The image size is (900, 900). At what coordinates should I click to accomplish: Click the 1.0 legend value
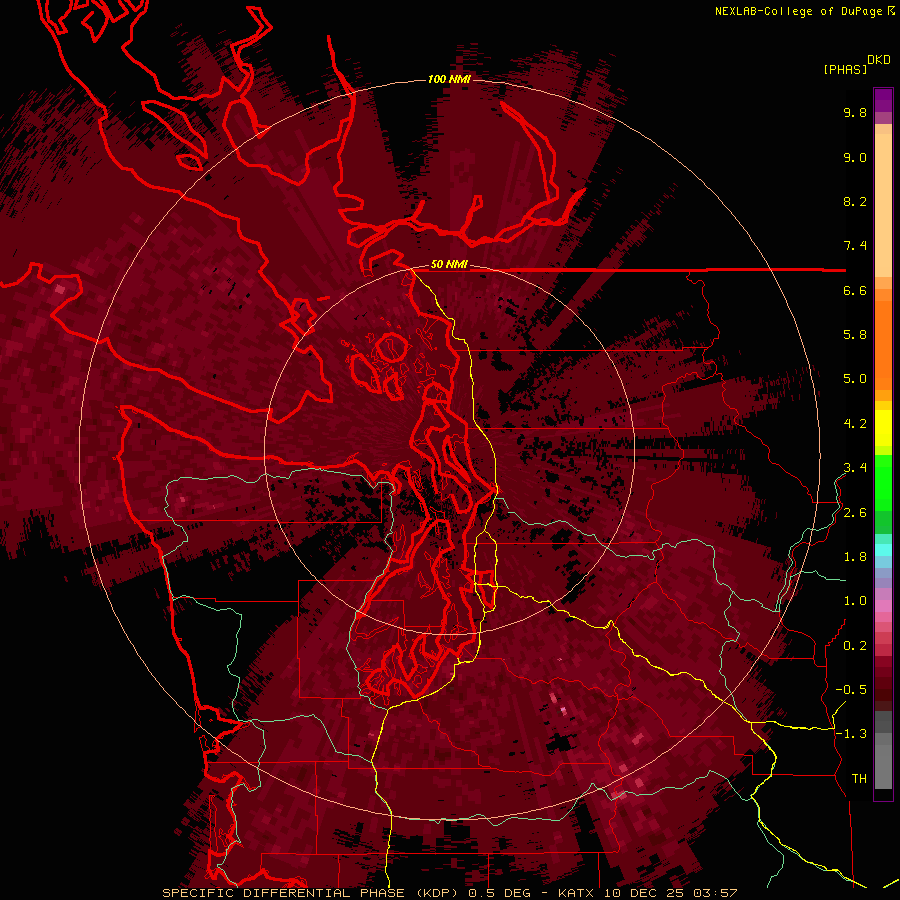click(855, 601)
